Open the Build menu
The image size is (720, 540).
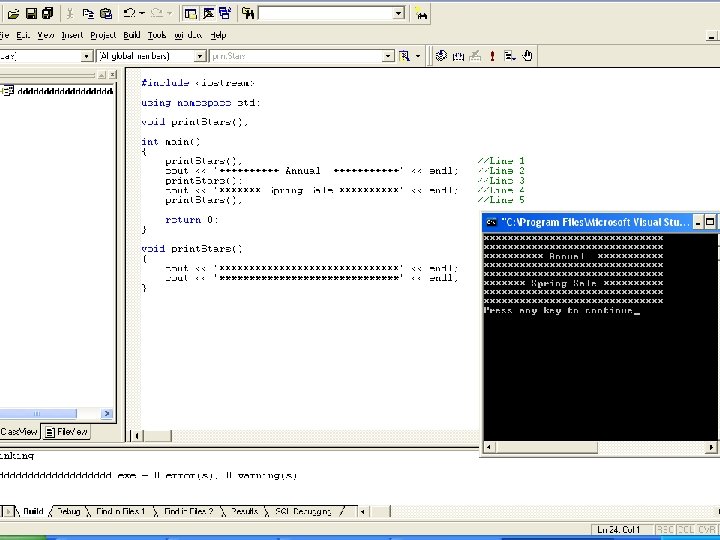[131, 35]
